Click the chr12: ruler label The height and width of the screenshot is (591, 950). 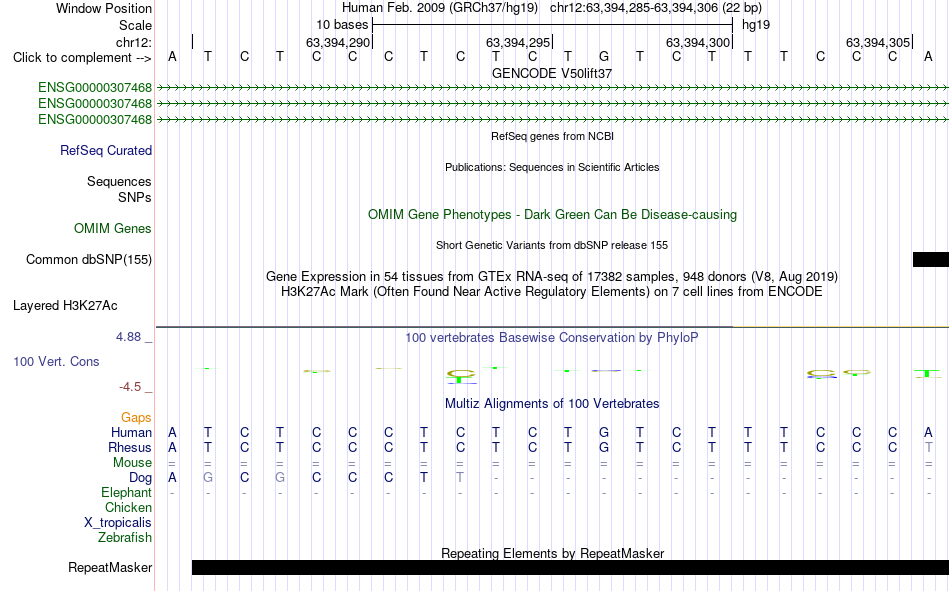(133, 42)
